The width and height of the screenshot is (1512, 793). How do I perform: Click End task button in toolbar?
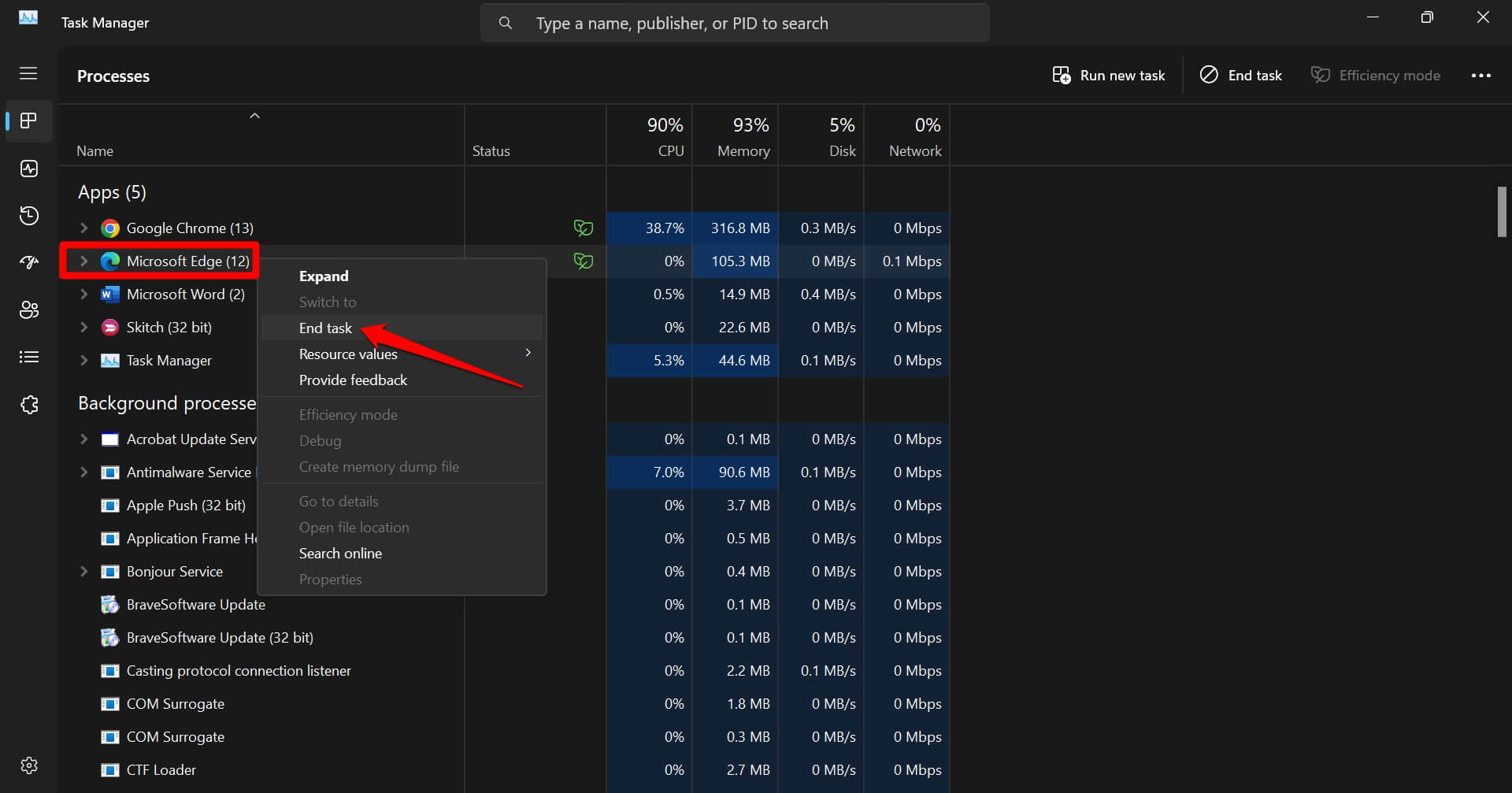click(1241, 76)
